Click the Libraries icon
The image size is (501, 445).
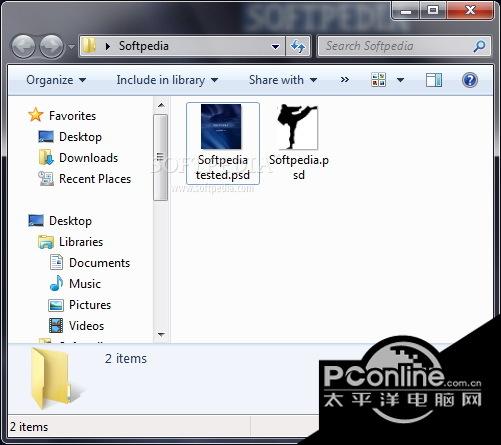46,242
